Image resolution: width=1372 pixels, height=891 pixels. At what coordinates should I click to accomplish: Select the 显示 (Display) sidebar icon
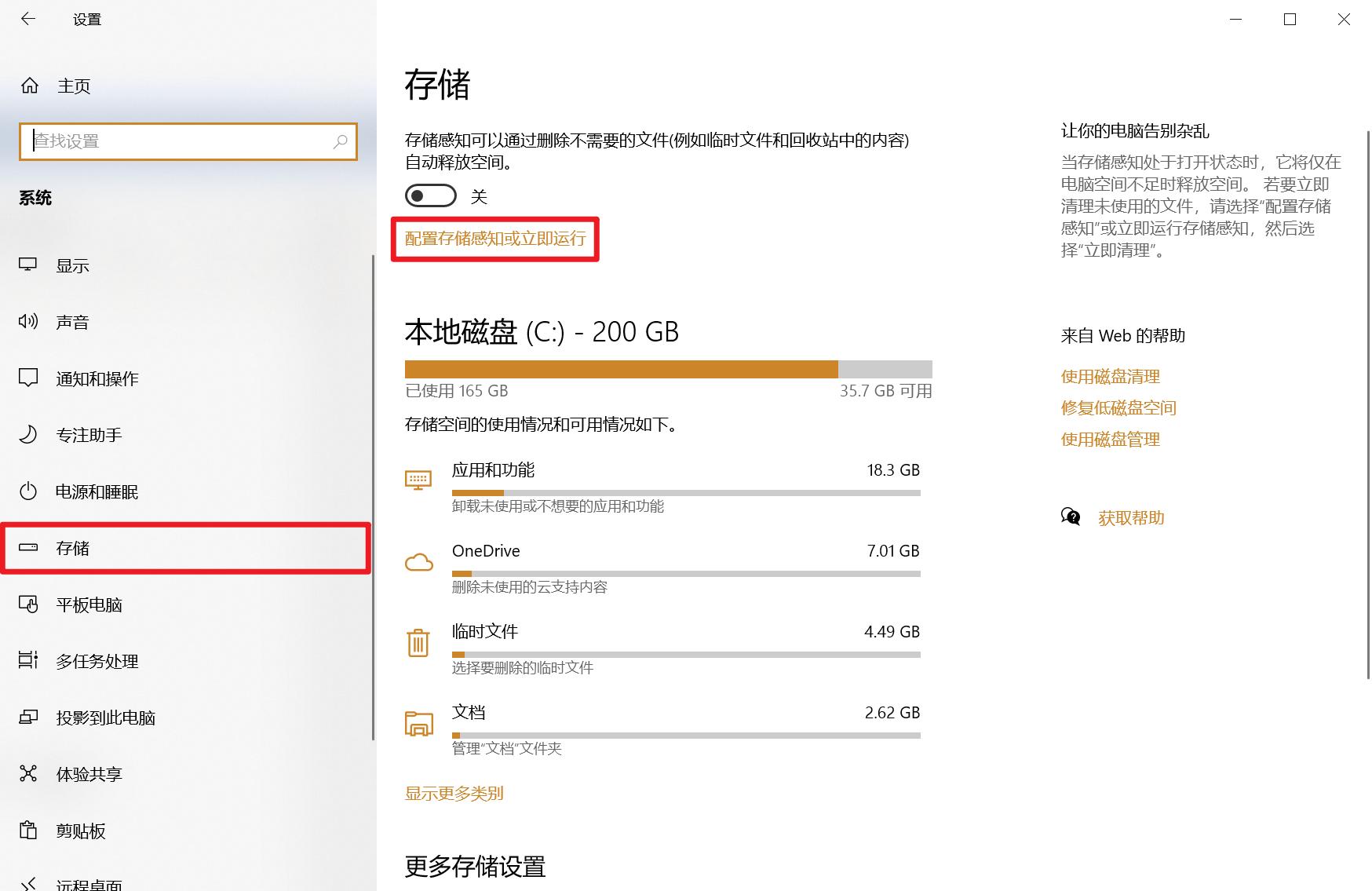point(28,265)
